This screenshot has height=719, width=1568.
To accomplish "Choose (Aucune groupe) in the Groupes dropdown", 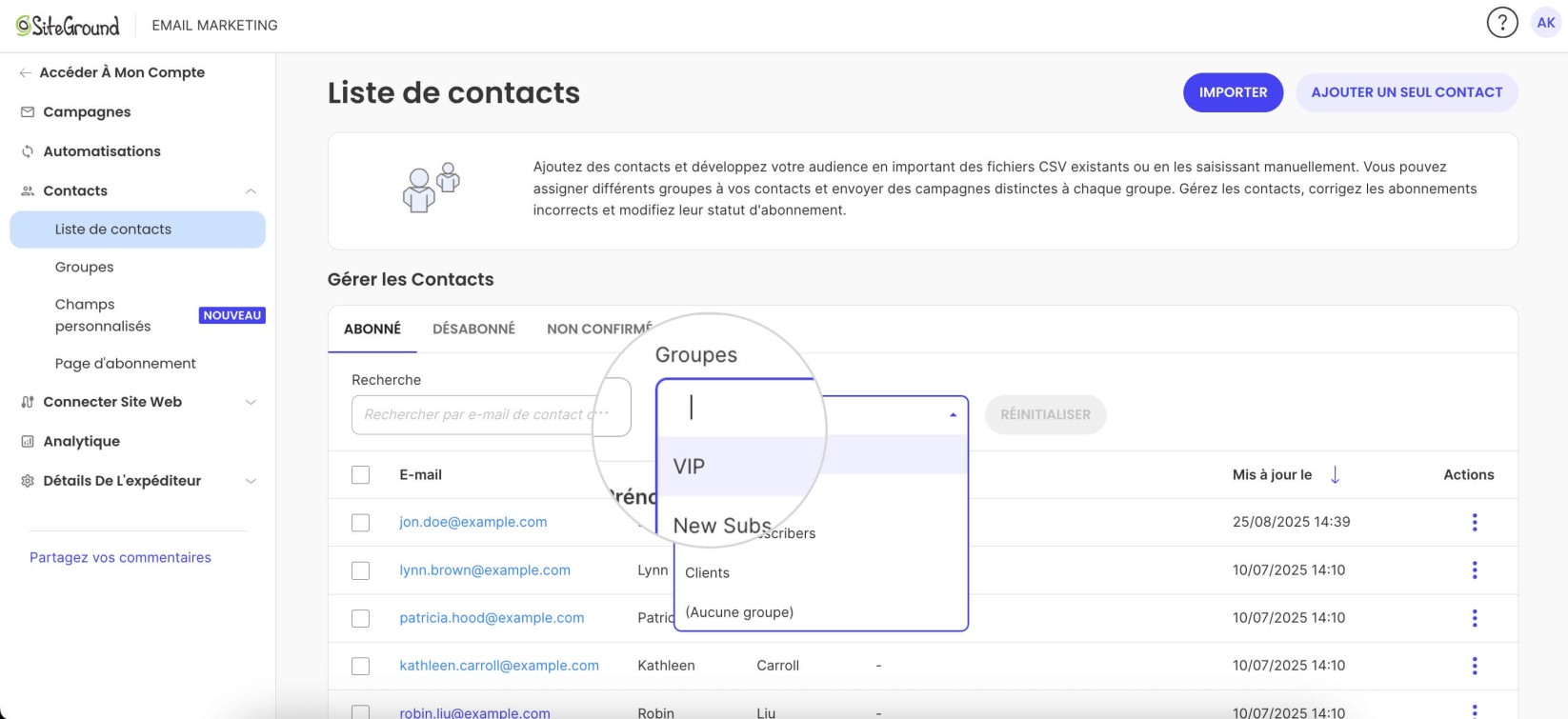I will [821, 612].
